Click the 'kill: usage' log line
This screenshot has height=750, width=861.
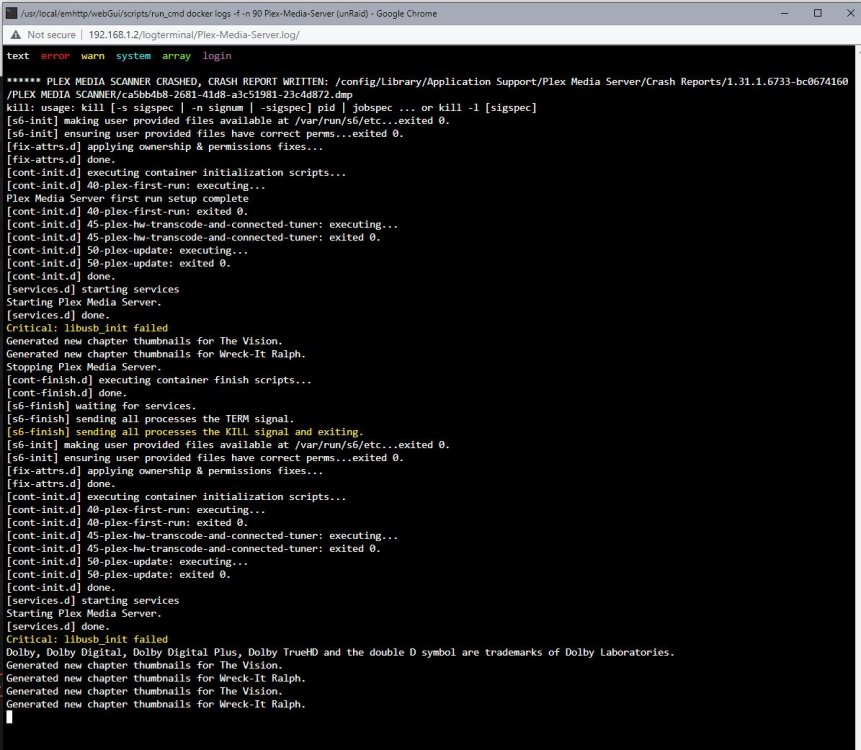(271, 108)
